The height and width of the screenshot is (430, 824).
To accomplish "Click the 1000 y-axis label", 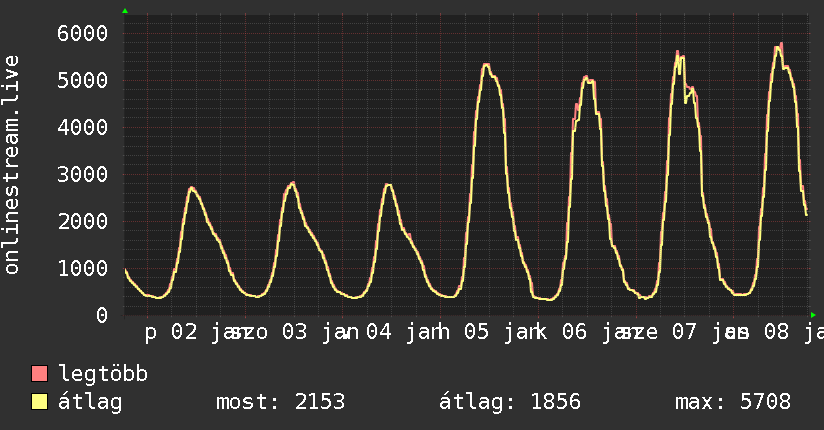I will coord(83,268).
